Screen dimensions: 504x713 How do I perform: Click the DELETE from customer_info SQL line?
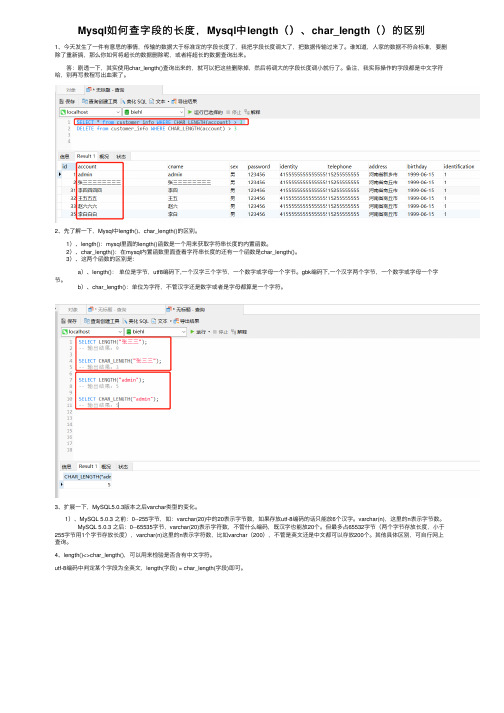tap(157, 129)
